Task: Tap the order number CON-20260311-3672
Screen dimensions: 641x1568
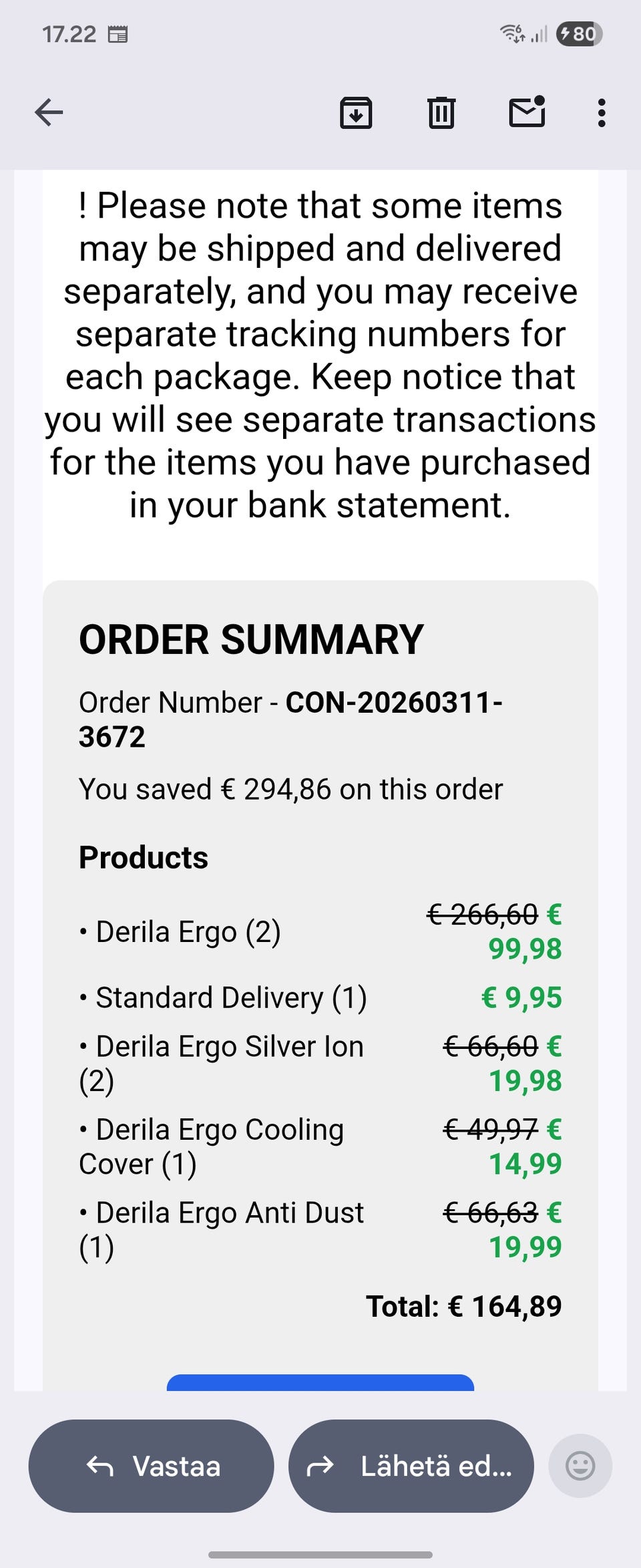Action: 291,720
